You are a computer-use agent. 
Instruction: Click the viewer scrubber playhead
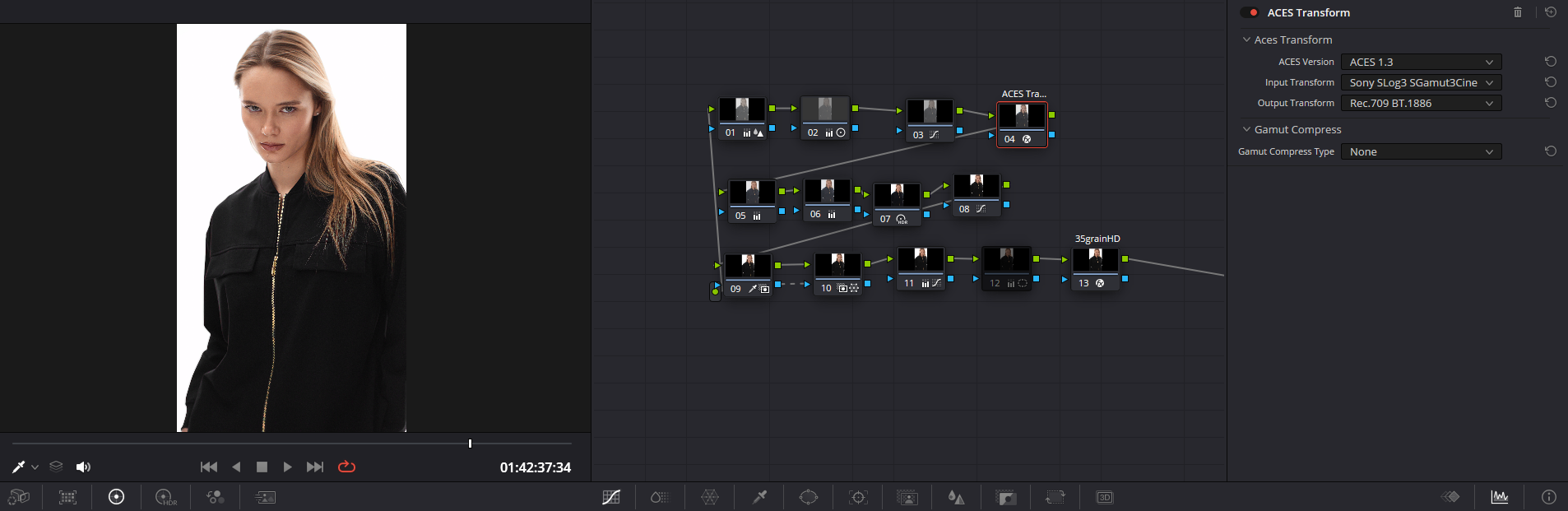point(470,444)
